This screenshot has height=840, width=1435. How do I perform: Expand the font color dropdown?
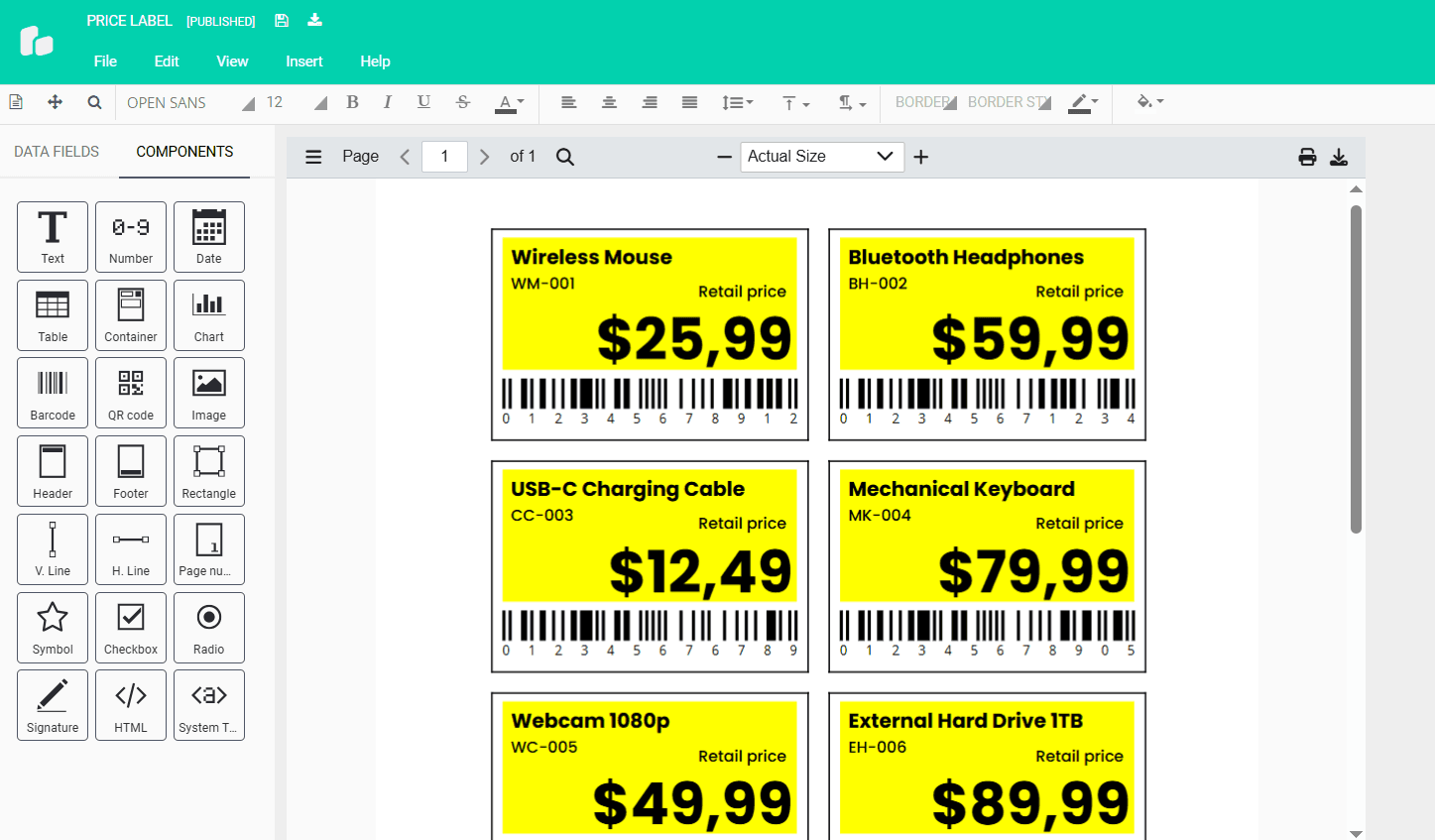[x=510, y=103]
